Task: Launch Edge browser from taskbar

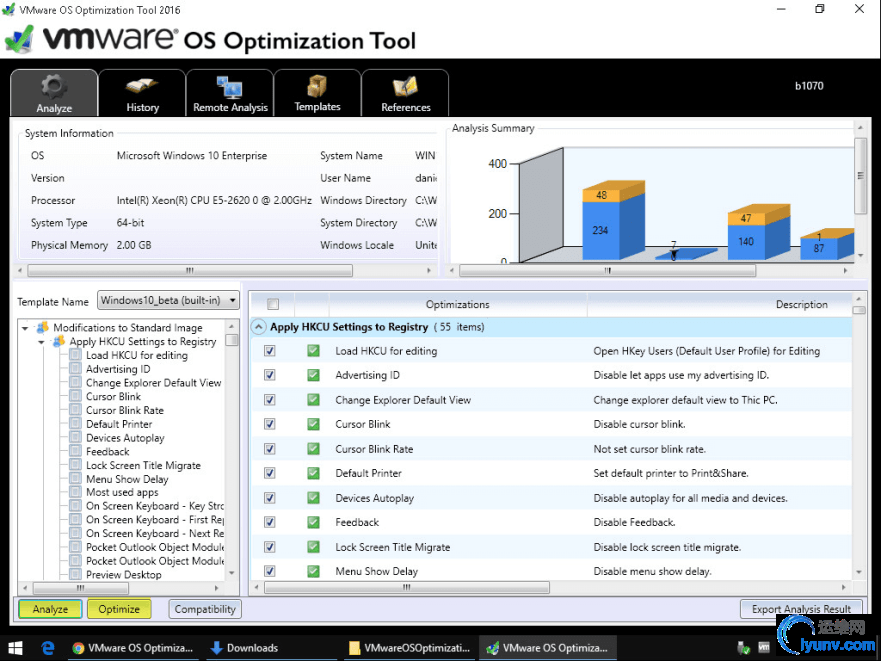Action: (48, 648)
